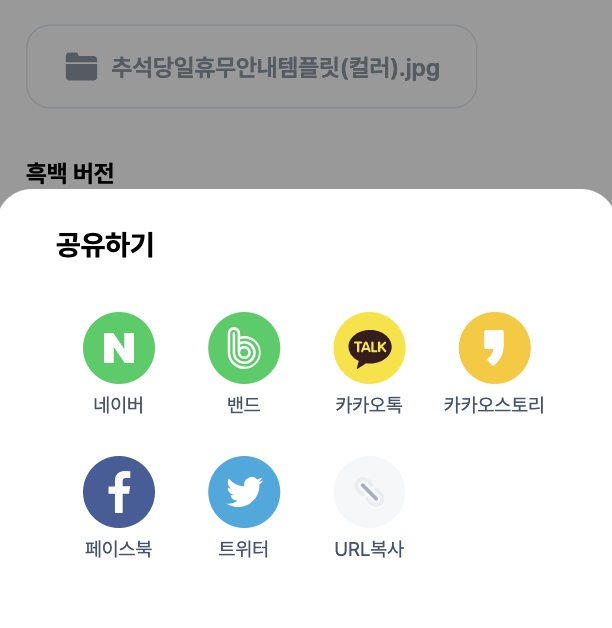Viewport: 612px width, 628px height.
Task: Click the Twitter bird icon
Action: pos(244,492)
